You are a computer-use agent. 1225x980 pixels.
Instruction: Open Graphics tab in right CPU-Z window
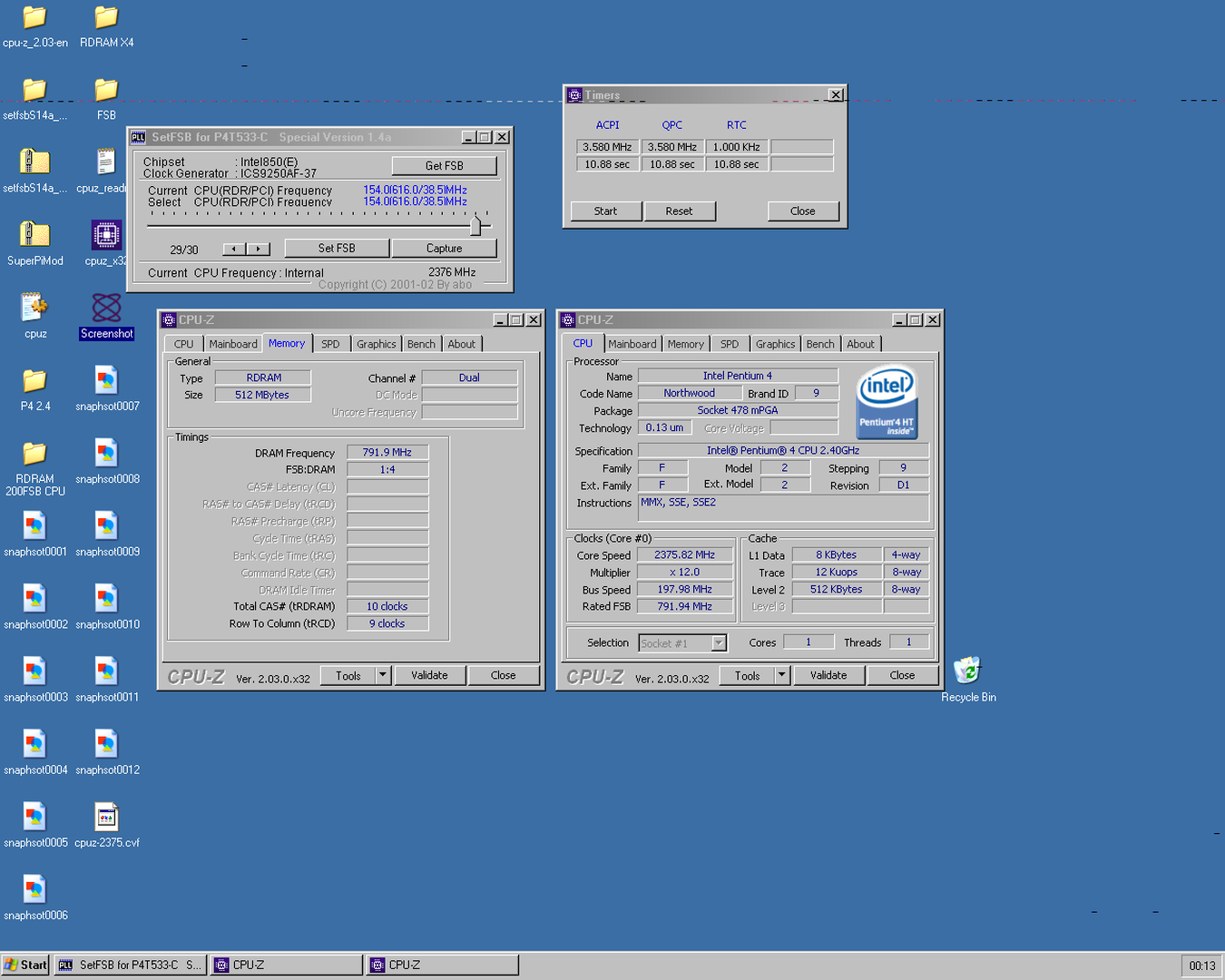click(x=775, y=344)
